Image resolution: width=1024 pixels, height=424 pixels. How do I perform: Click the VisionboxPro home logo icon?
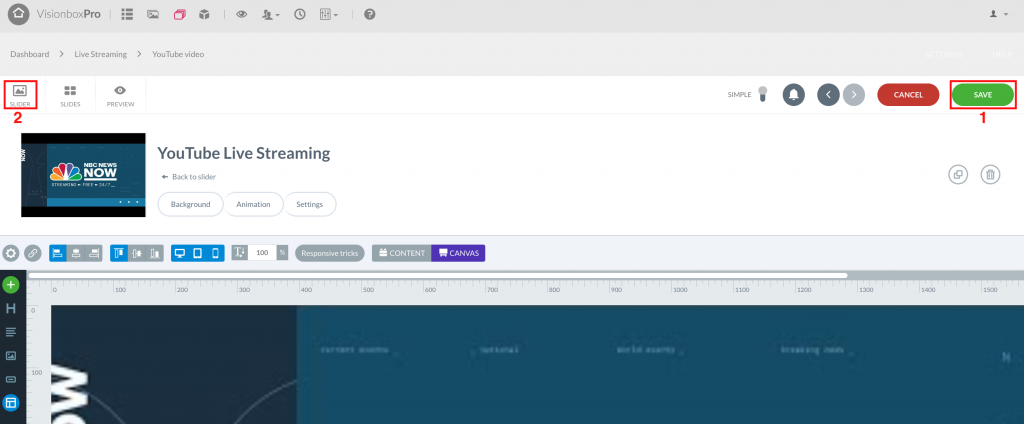tap(18, 14)
